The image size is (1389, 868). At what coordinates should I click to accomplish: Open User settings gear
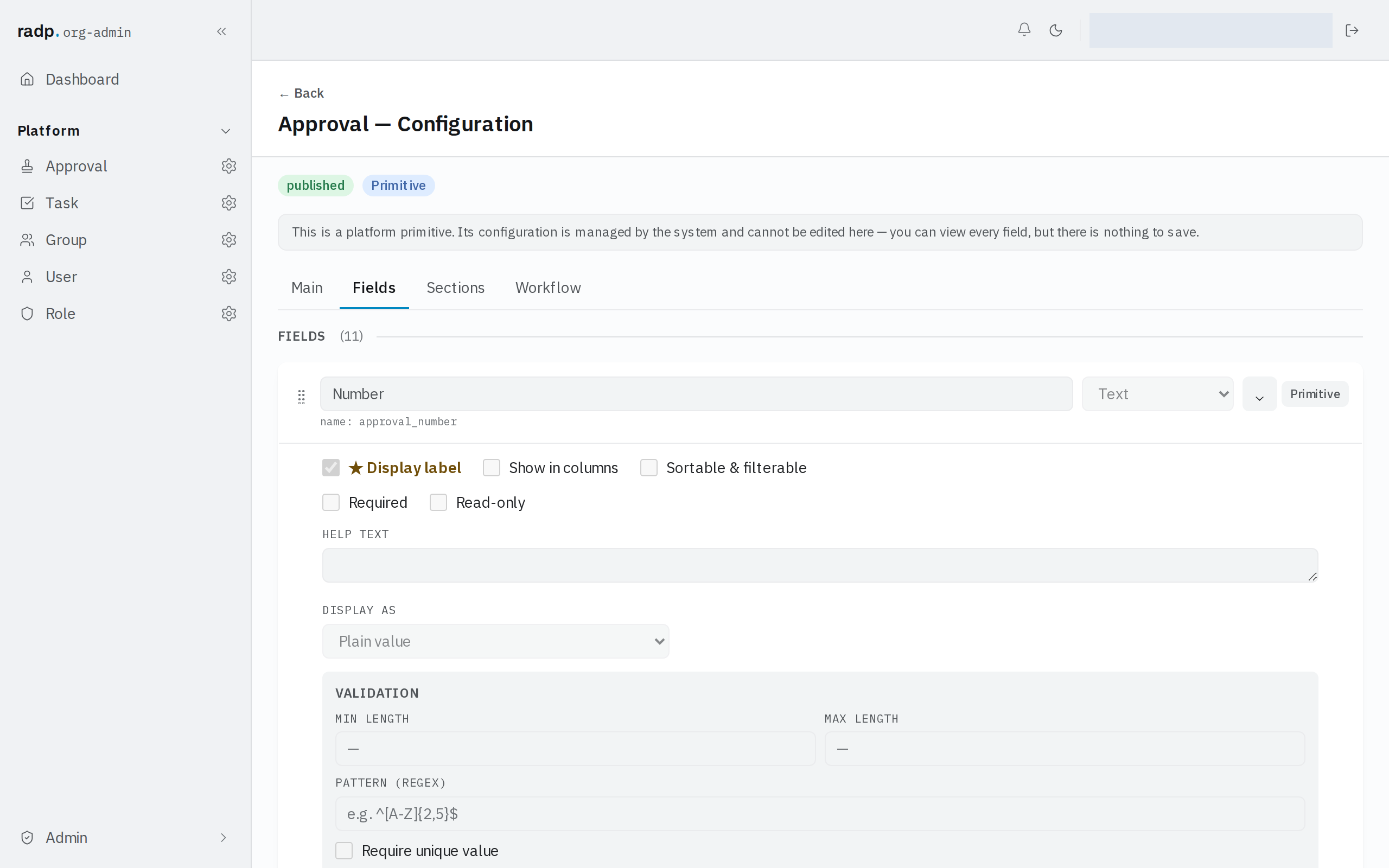pos(228,277)
